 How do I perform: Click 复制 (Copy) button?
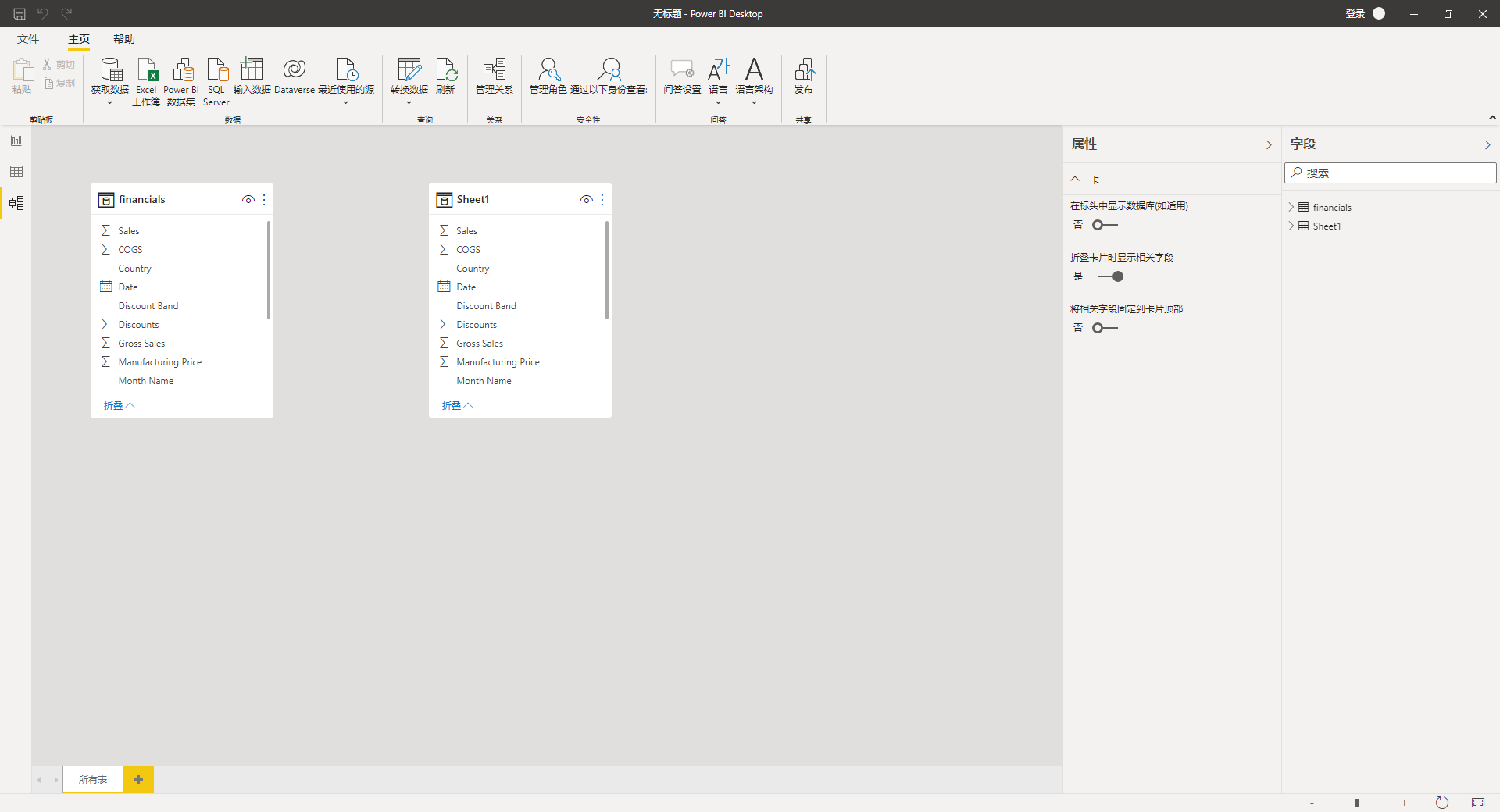click(59, 84)
